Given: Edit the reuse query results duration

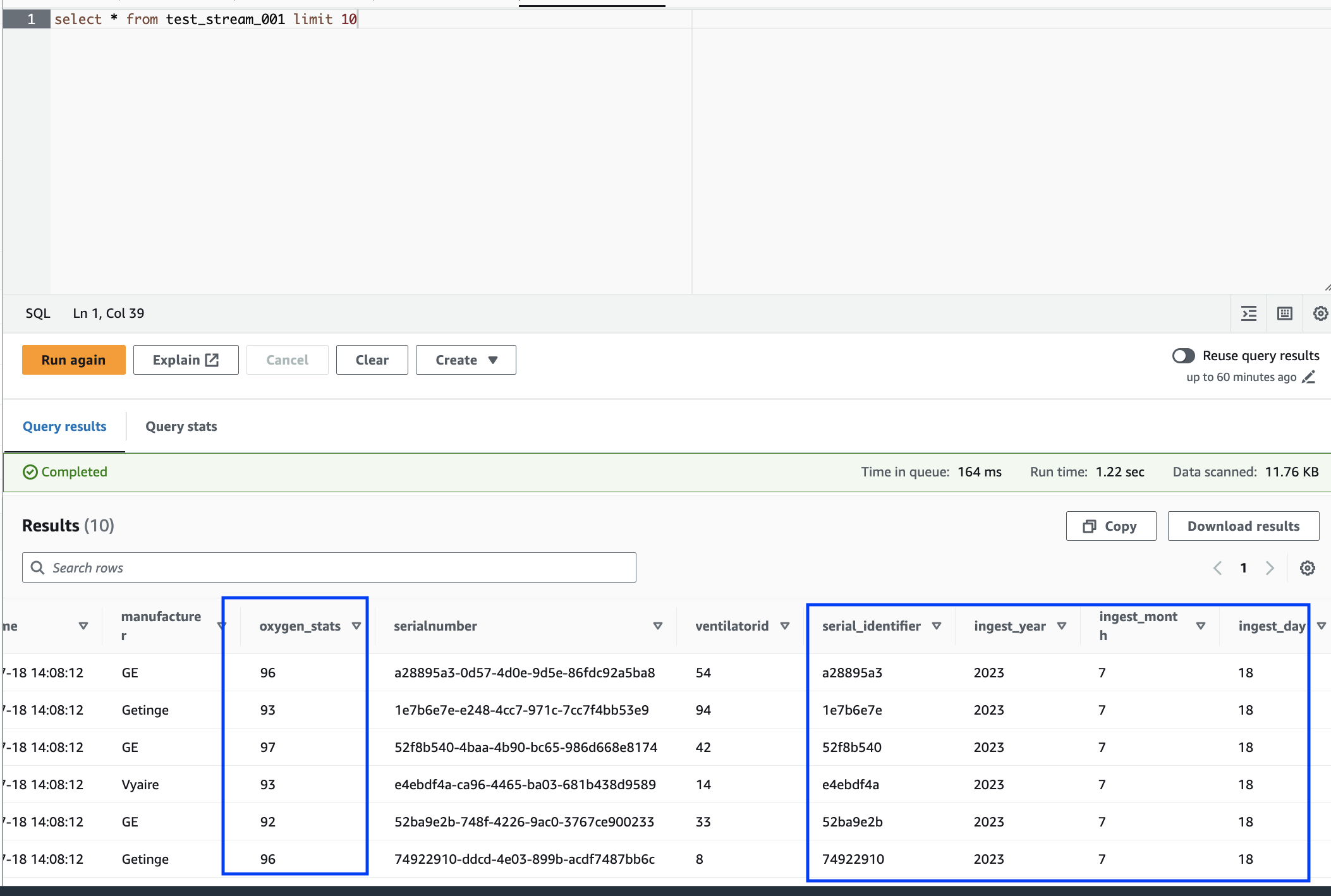Looking at the screenshot, I should [1309, 377].
